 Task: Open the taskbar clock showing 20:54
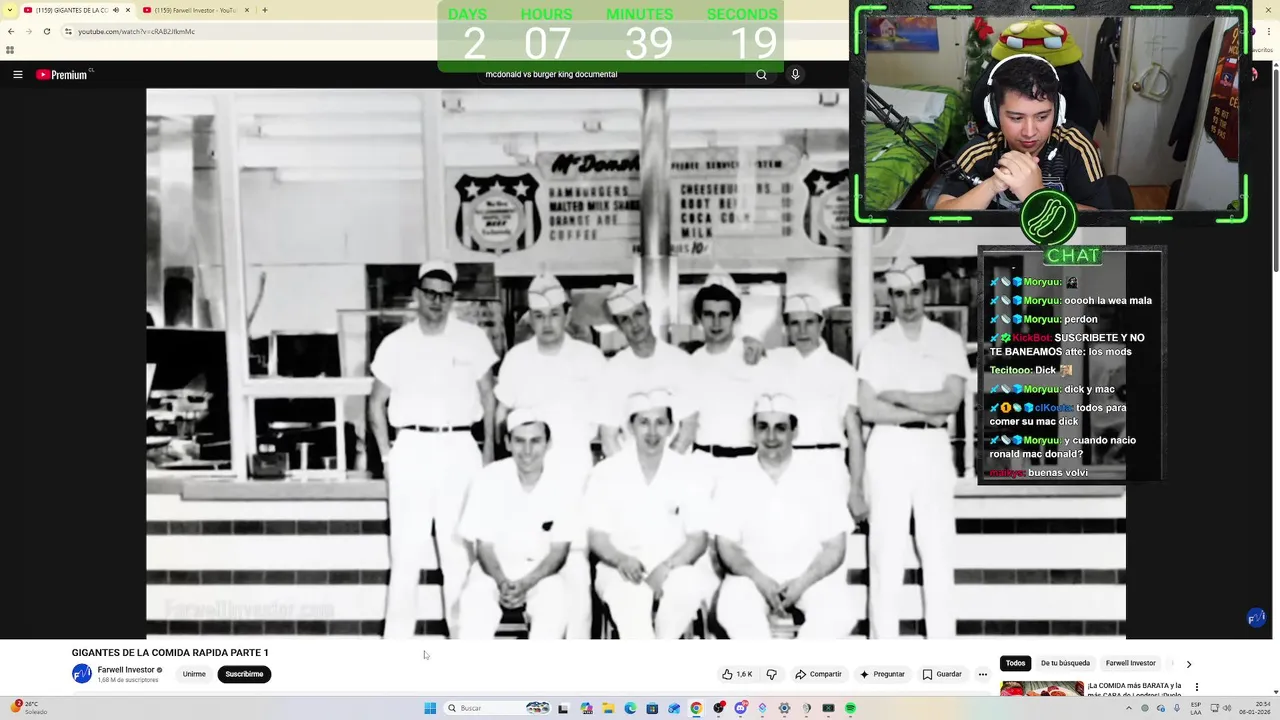(1255, 708)
